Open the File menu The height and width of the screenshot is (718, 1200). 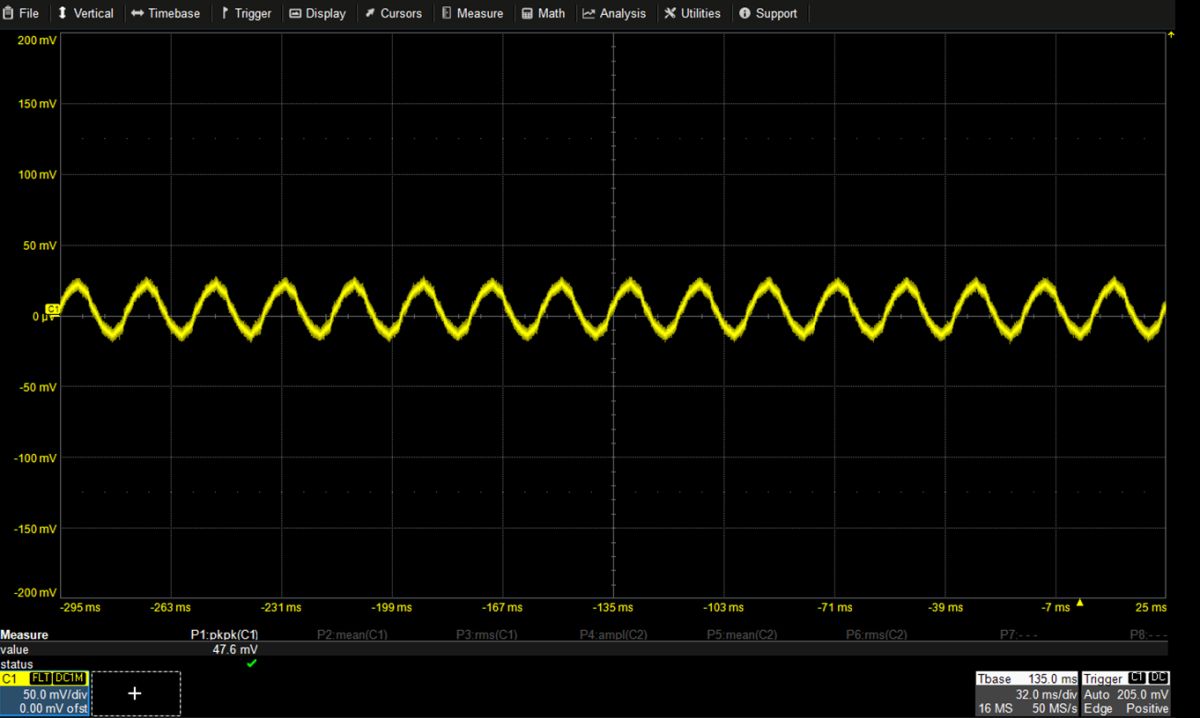tap(22, 13)
